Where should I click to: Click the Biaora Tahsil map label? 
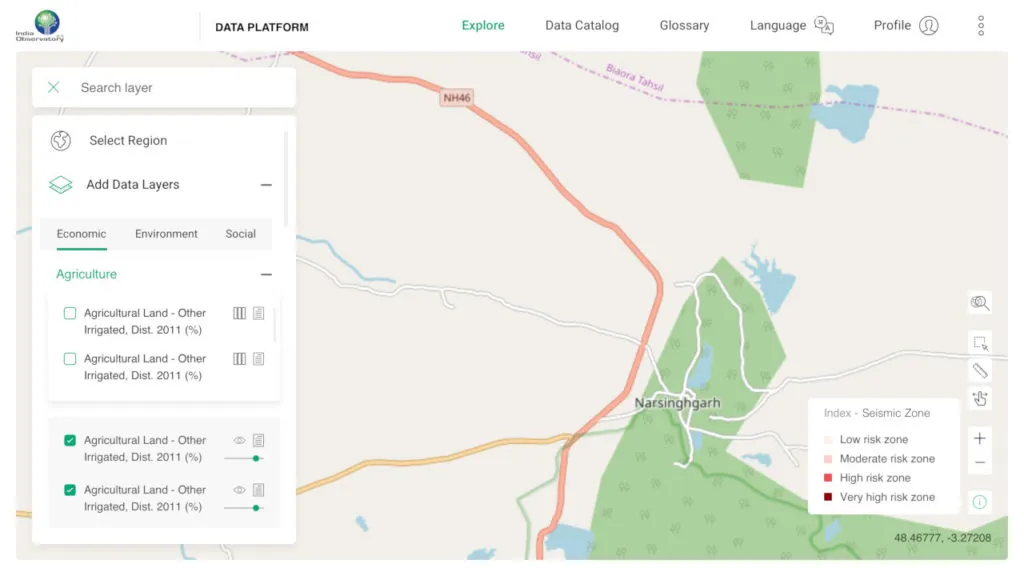click(x=634, y=78)
